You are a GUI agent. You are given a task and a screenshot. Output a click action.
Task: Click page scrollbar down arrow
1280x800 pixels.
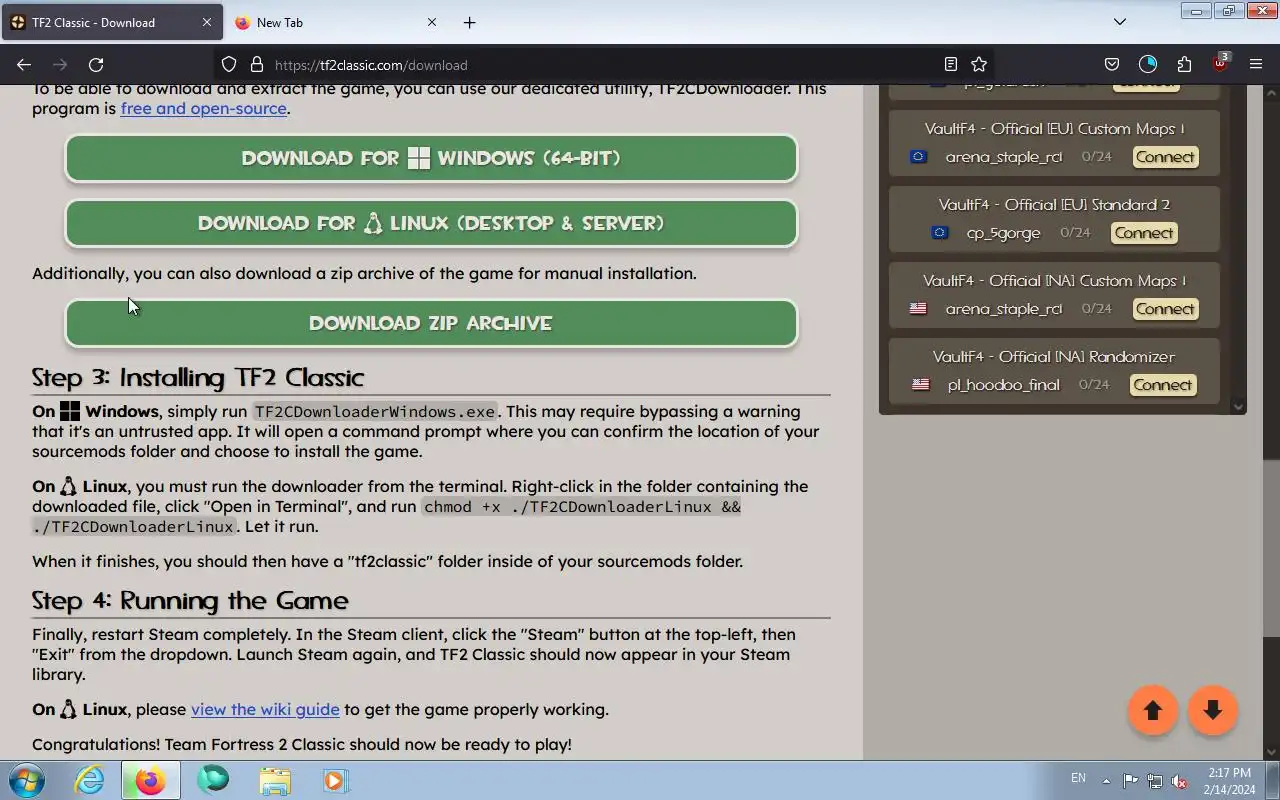(x=1271, y=752)
